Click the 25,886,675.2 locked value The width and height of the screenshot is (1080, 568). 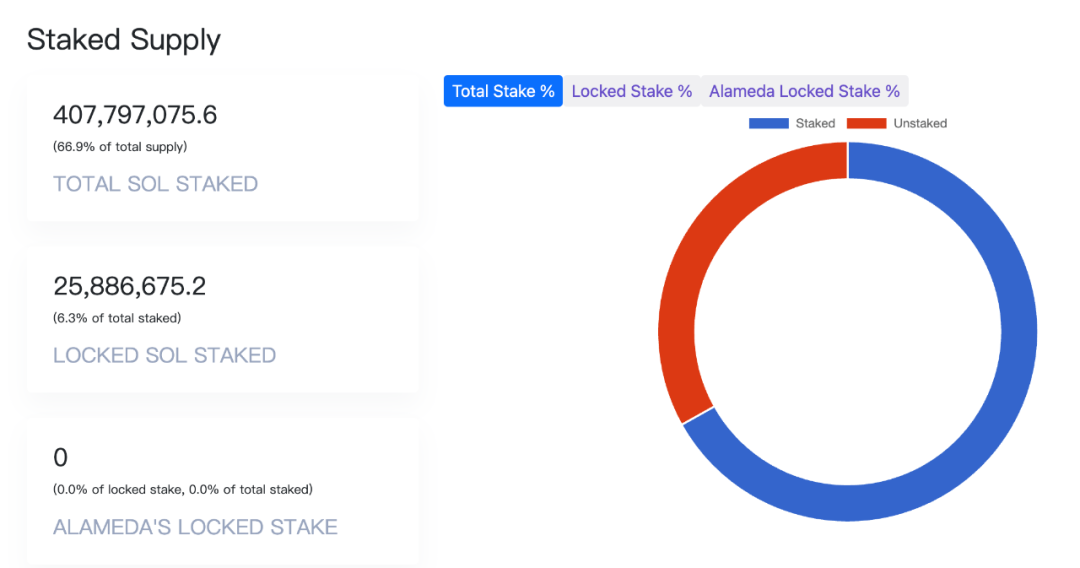point(129,287)
